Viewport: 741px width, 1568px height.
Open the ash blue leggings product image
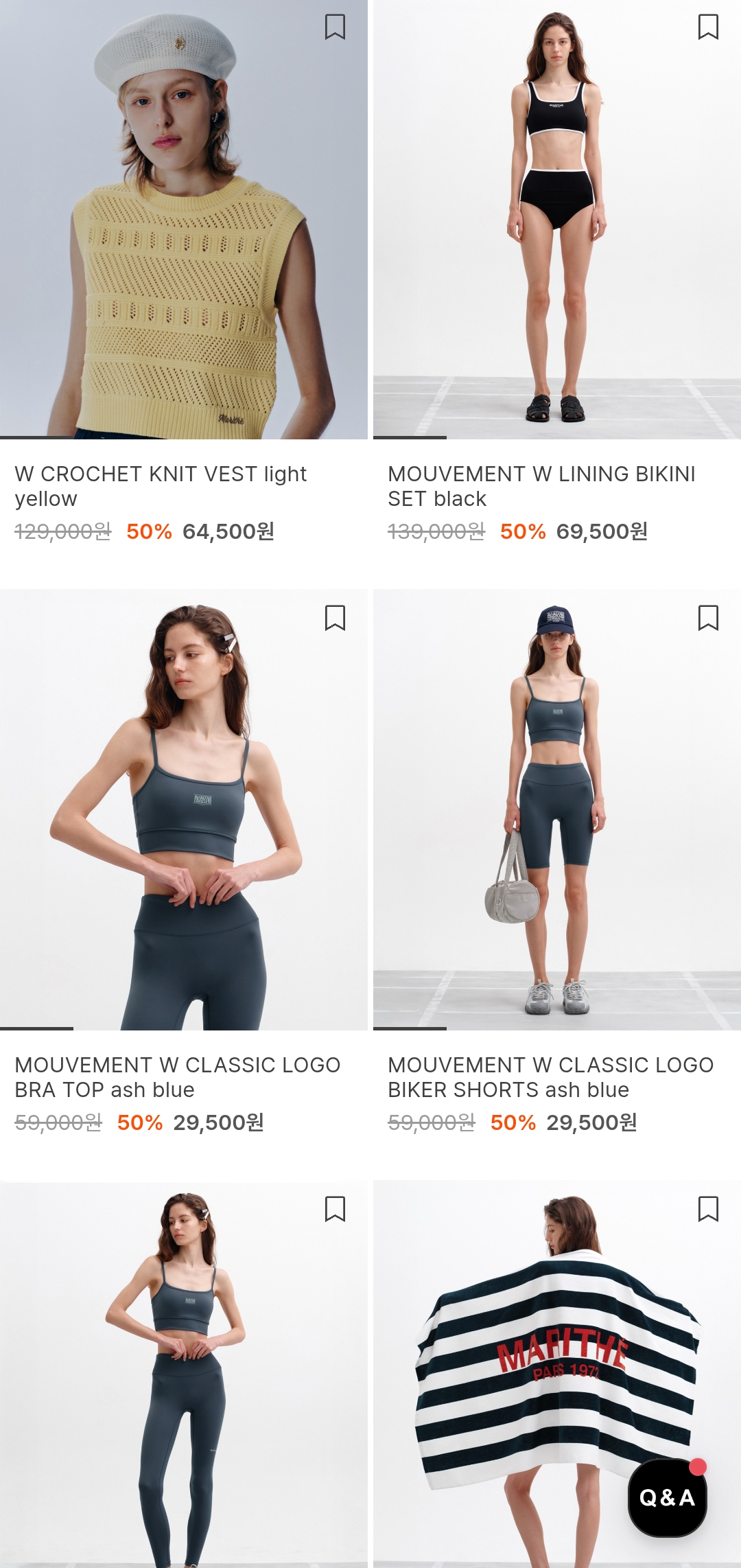pyautogui.click(x=184, y=1374)
